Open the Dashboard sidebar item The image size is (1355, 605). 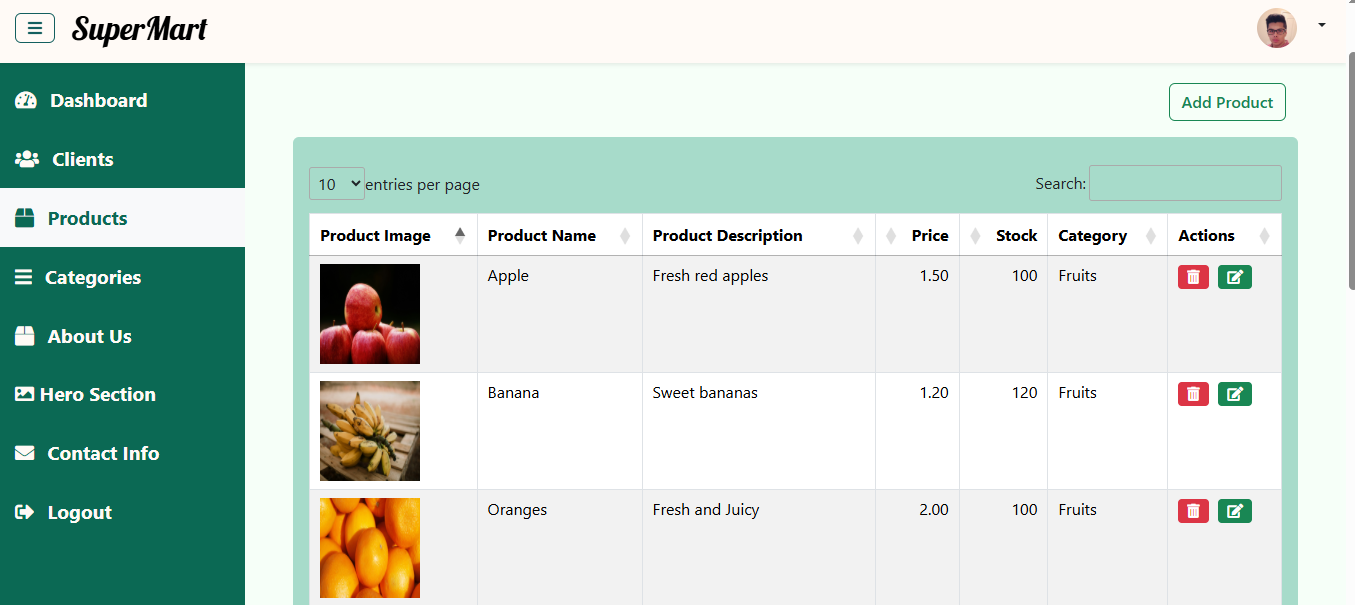98,100
